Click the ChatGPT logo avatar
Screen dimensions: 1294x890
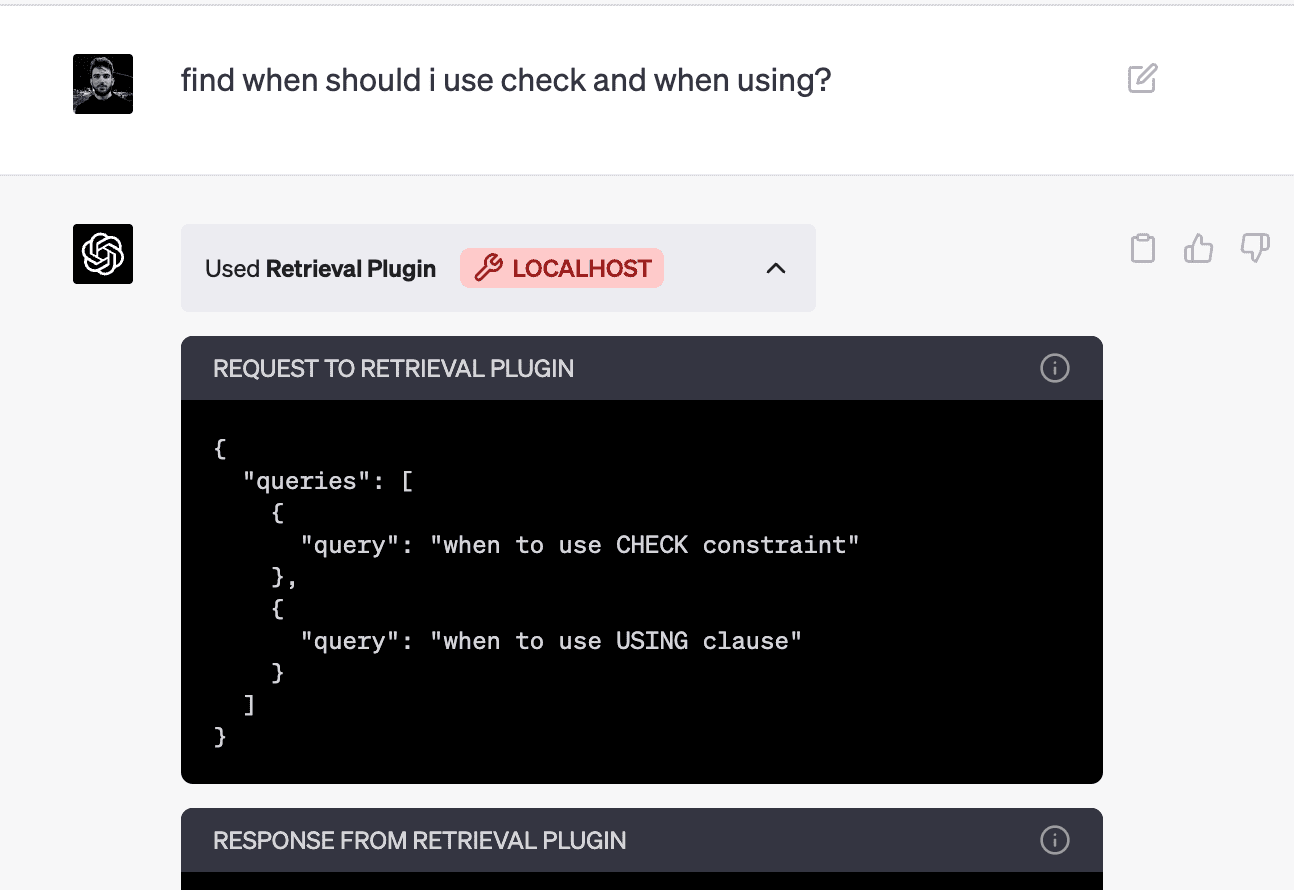coord(103,254)
